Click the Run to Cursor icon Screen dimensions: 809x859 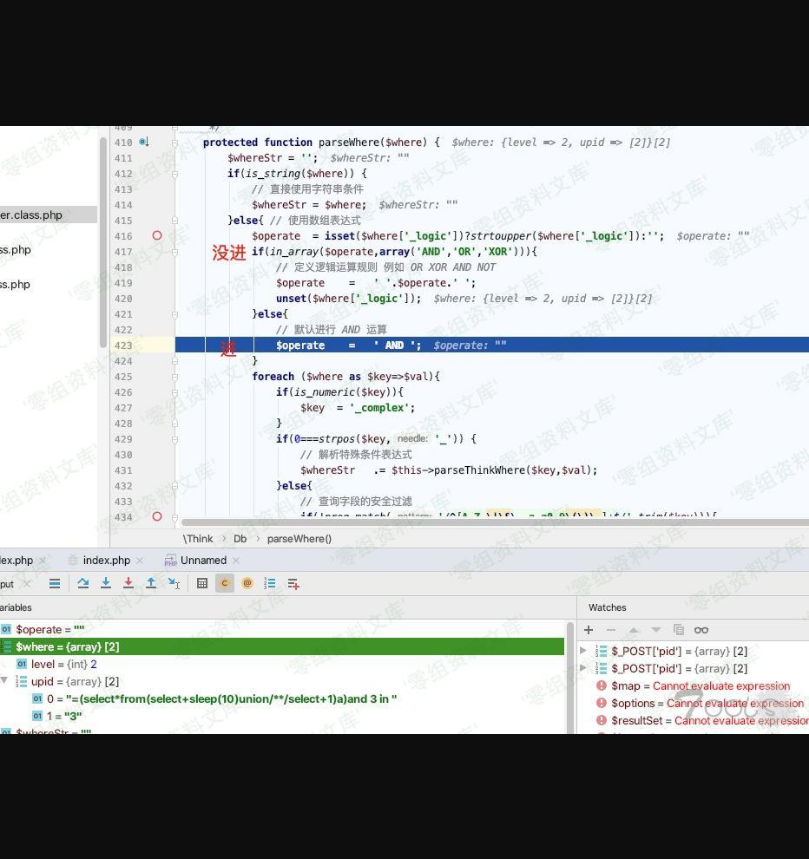[173, 584]
